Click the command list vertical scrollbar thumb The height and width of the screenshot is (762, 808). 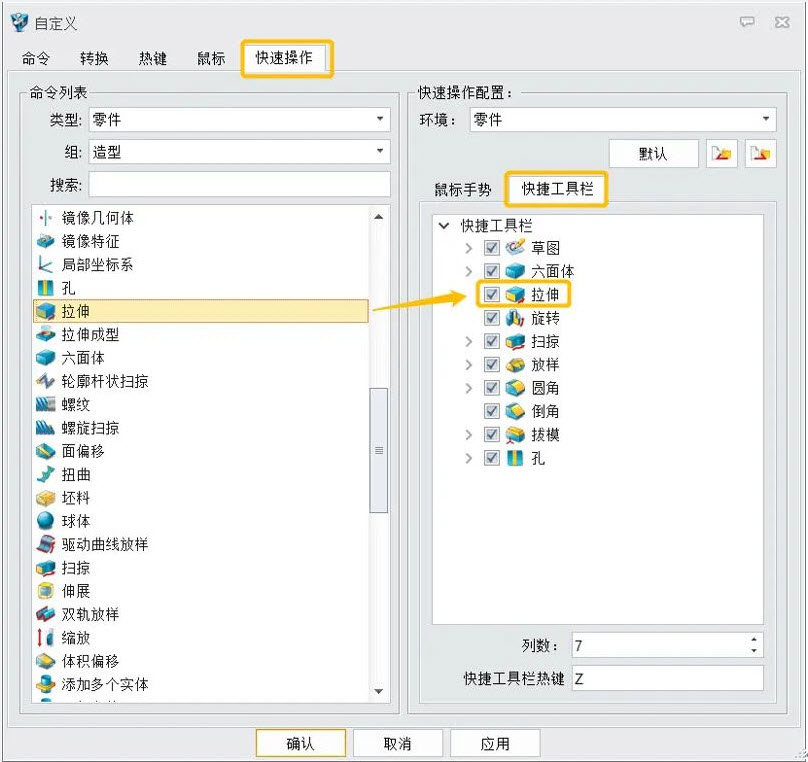coord(379,450)
